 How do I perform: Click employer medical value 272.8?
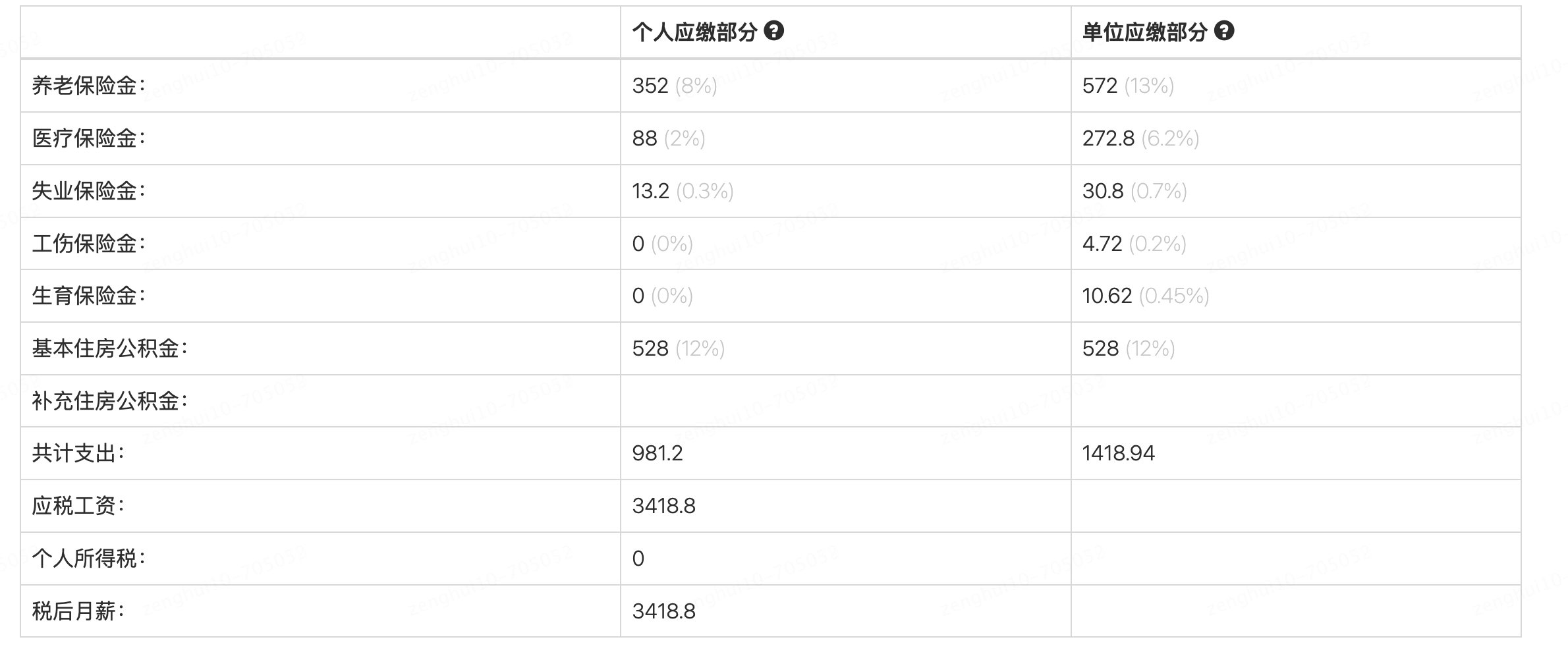(1109, 138)
